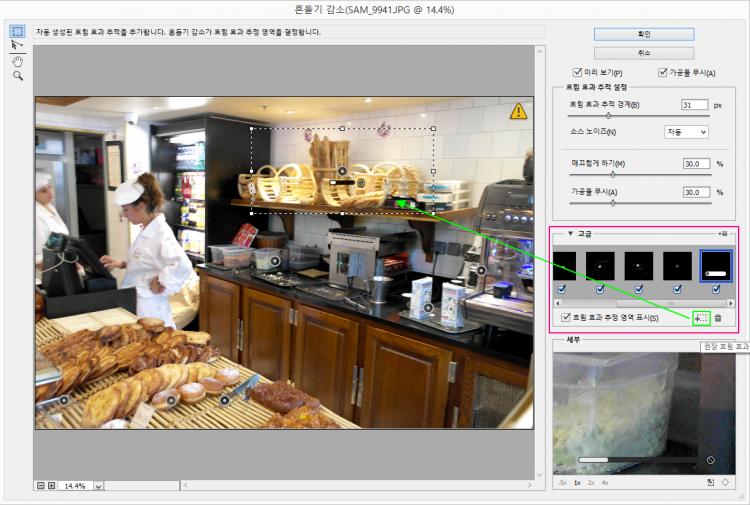Viewport: 750px width, 505px height.
Task: Activate the Hand tool
Action: pyautogui.click(x=17, y=61)
